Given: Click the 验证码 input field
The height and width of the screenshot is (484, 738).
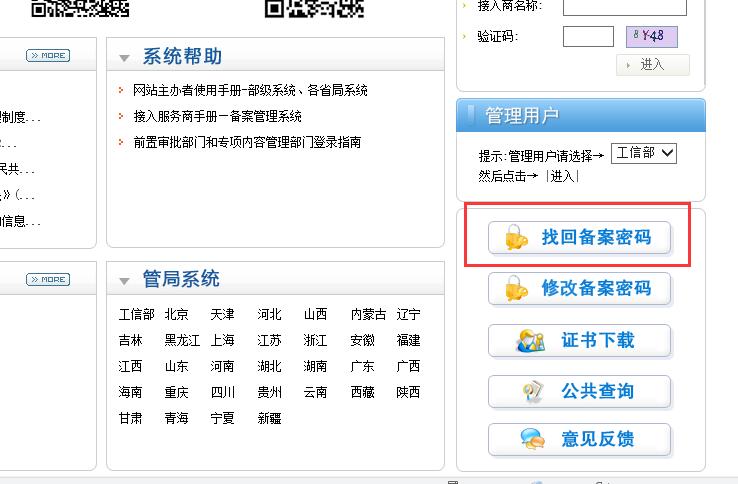Looking at the screenshot, I should [x=588, y=37].
